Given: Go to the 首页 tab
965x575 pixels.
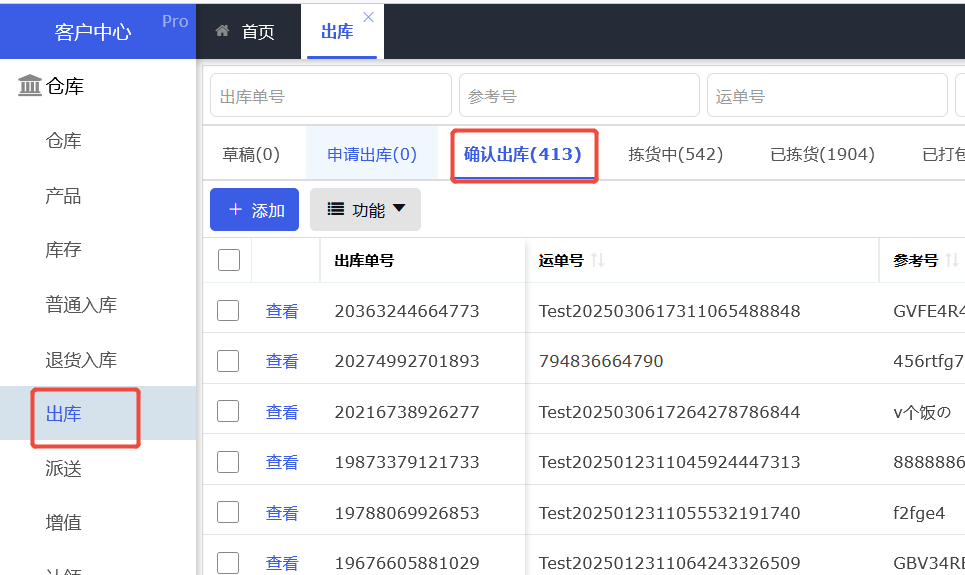Looking at the screenshot, I should point(249,31).
